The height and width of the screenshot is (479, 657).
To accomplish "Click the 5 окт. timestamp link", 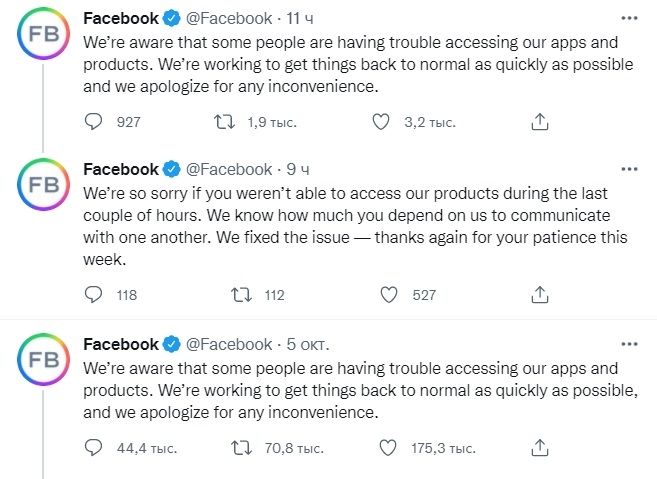I will (x=305, y=343).
